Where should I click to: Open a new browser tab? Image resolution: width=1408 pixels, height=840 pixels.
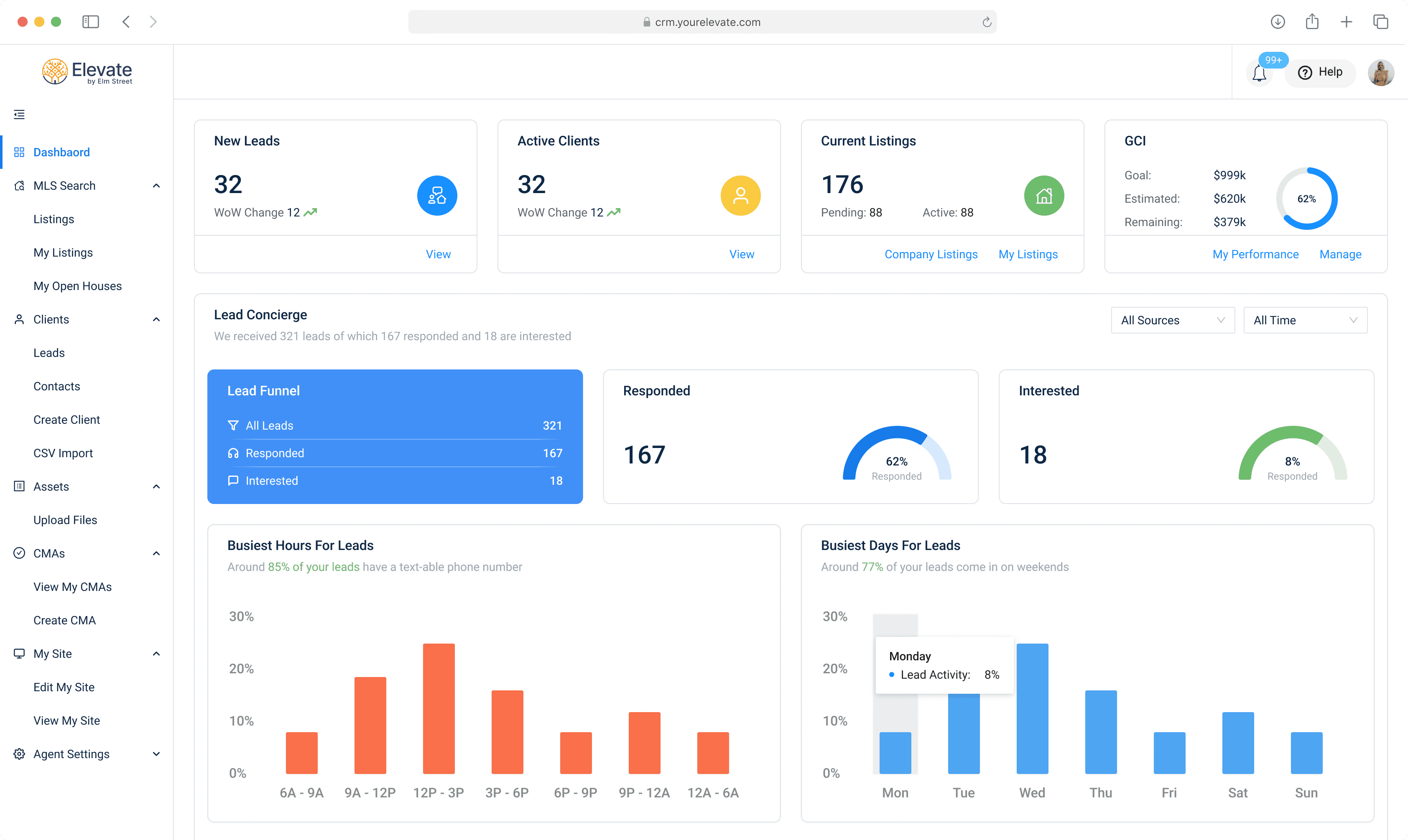coord(1346,21)
